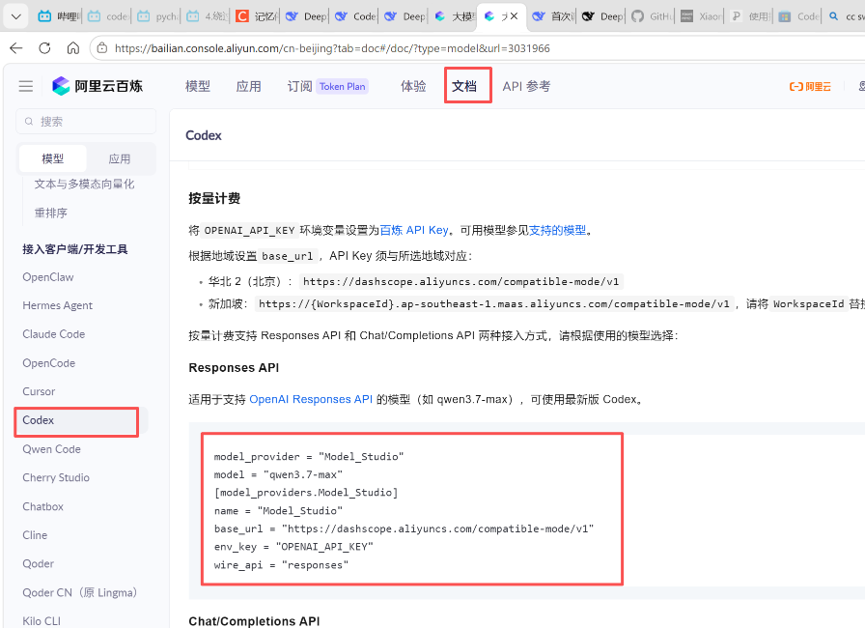The height and width of the screenshot is (628, 865).
Task: Open the 体验 top navigation menu
Action: 413,86
